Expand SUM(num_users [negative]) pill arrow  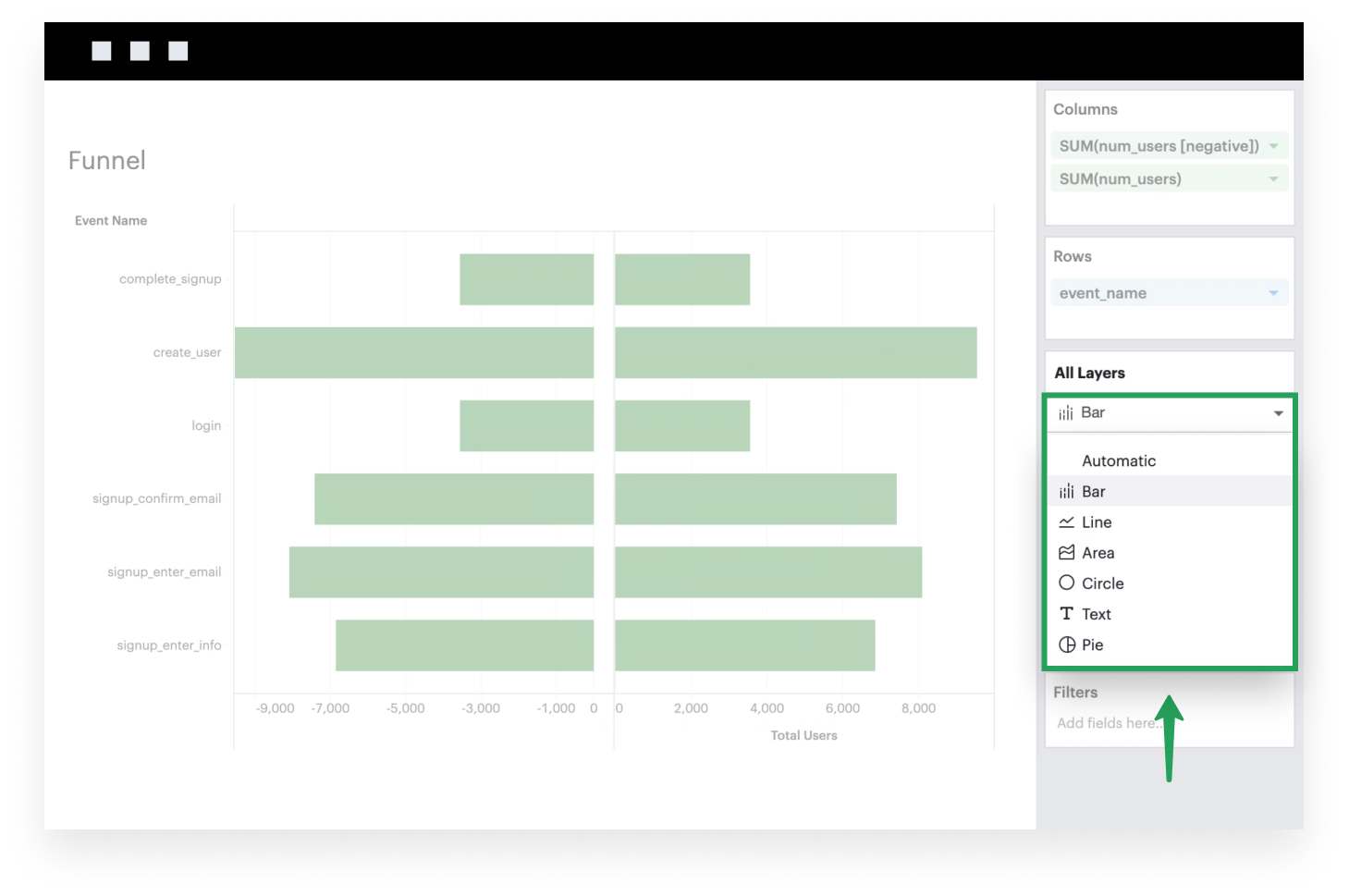coord(1273,146)
